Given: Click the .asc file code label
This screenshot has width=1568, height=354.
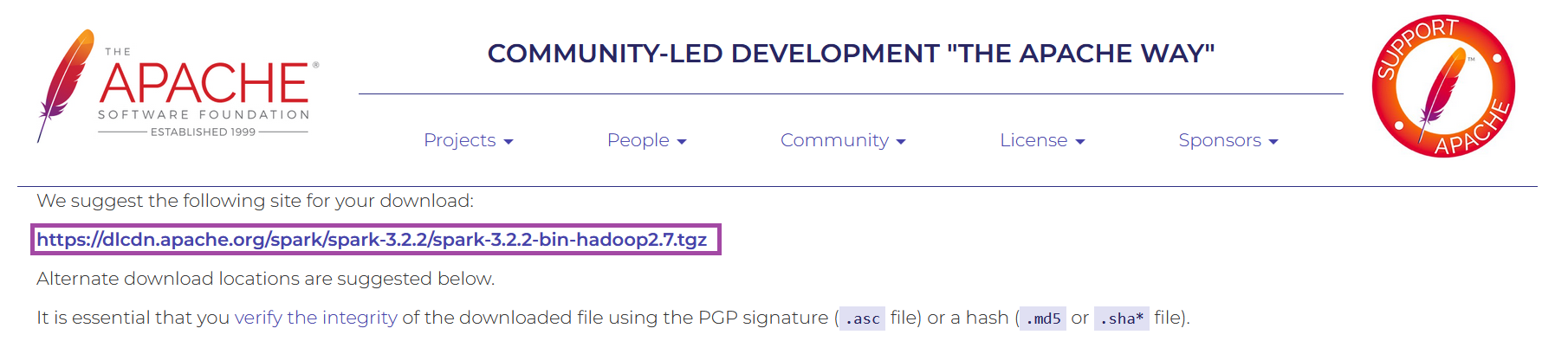Looking at the screenshot, I should [863, 319].
